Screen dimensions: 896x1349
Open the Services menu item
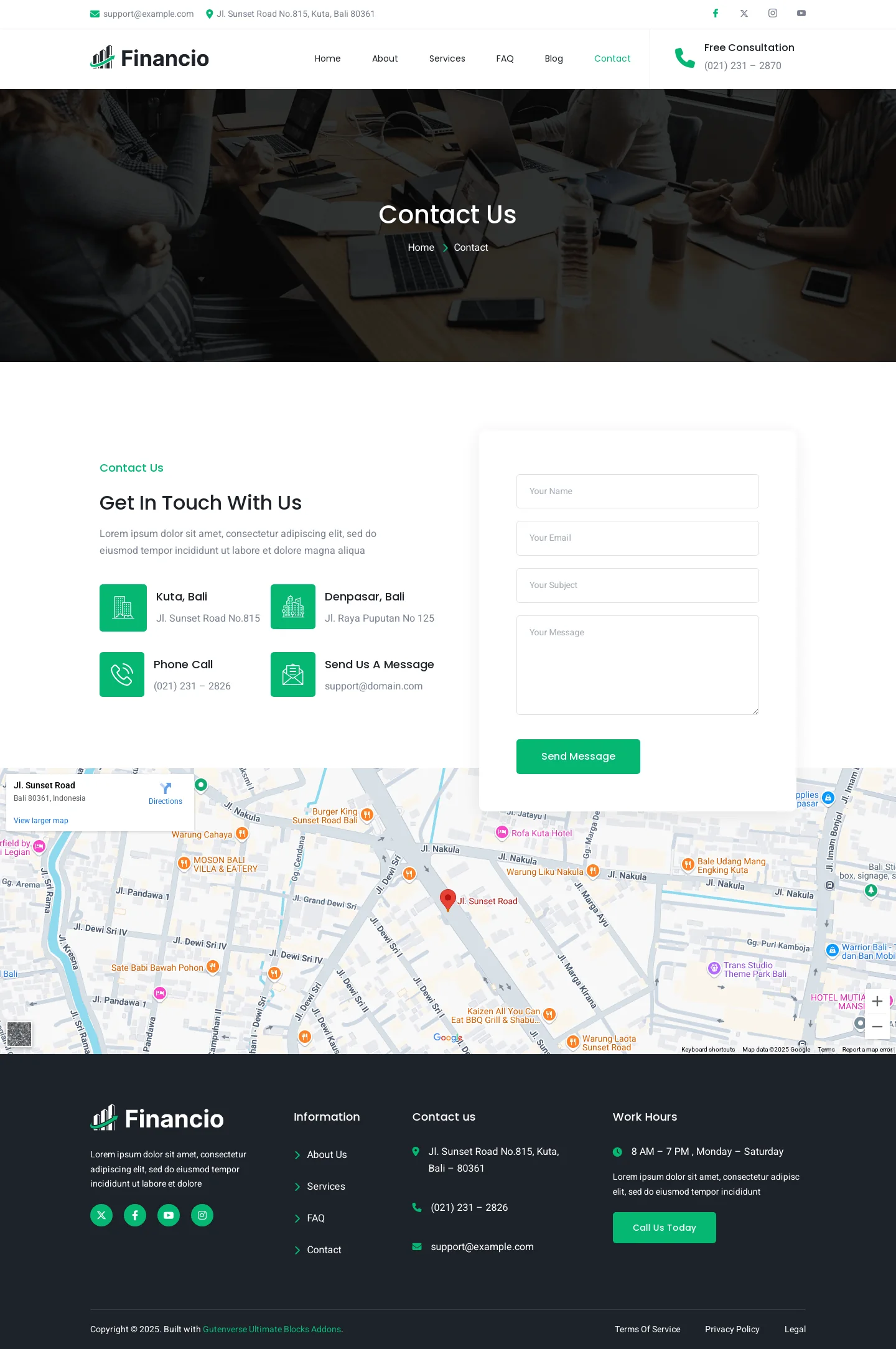(x=447, y=58)
